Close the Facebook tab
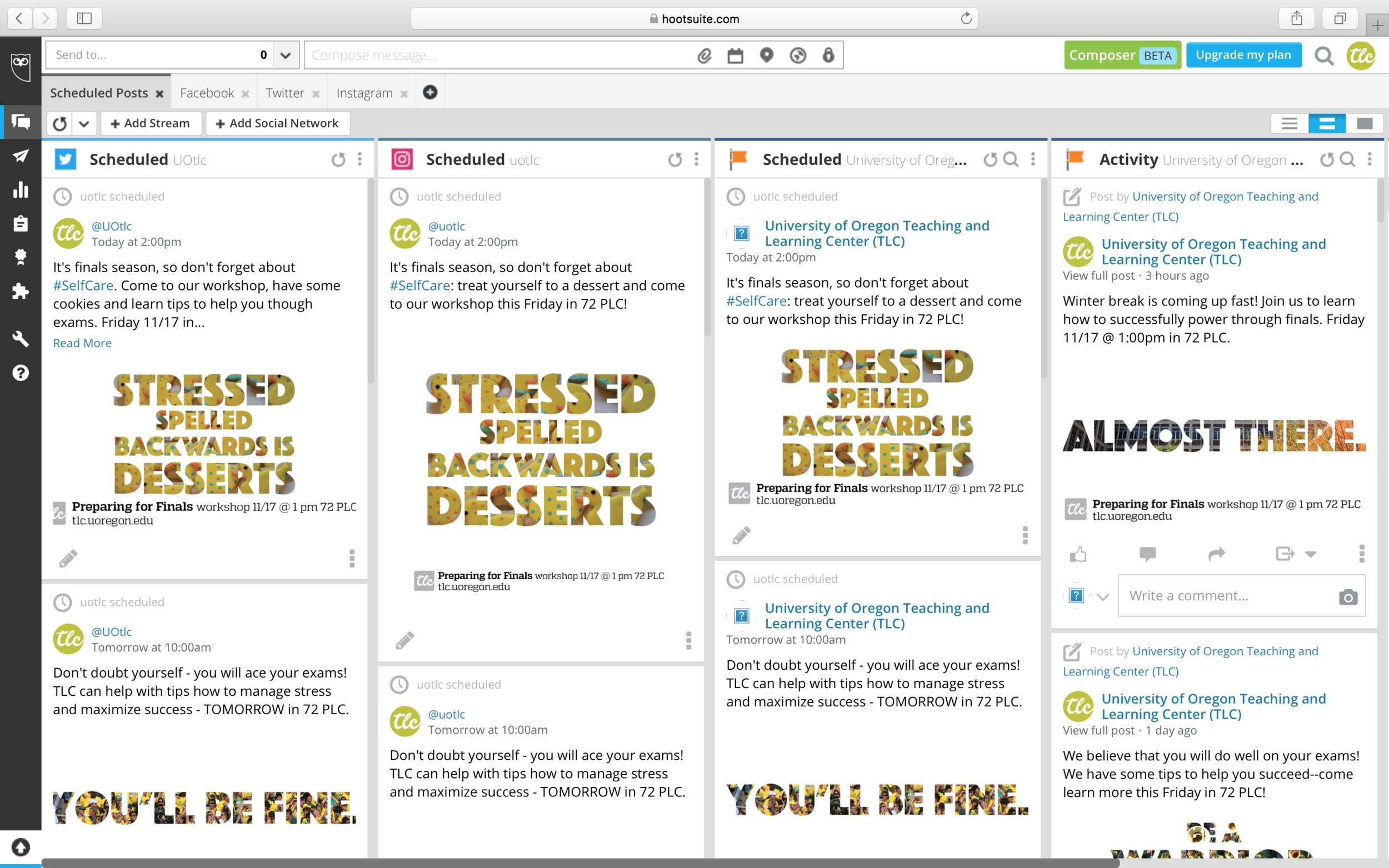This screenshot has height=868, width=1389. click(245, 93)
